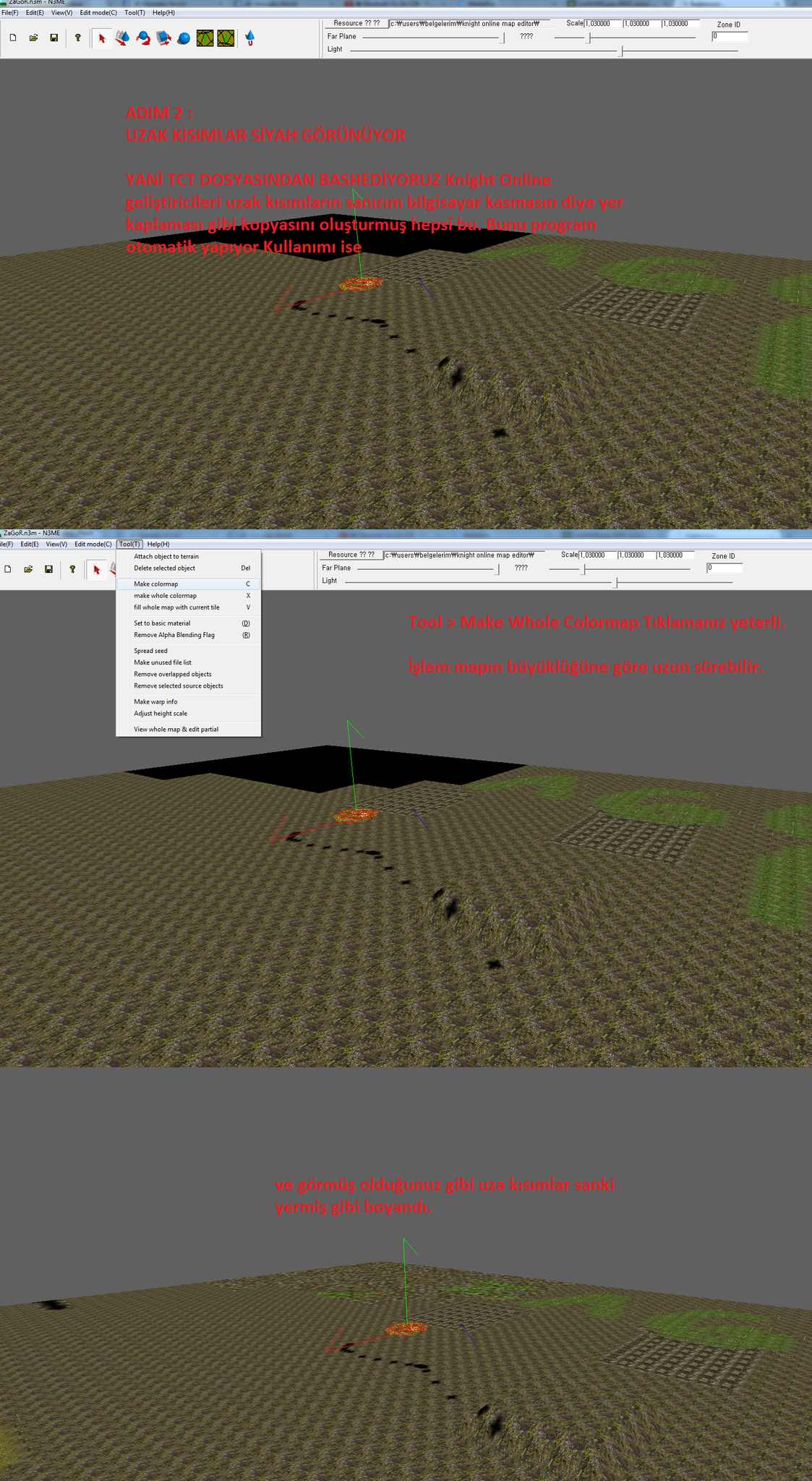This screenshot has height=1481, width=812.
Task: Click Open folder icon in window with Tool menu open
Action: pos(28,569)
